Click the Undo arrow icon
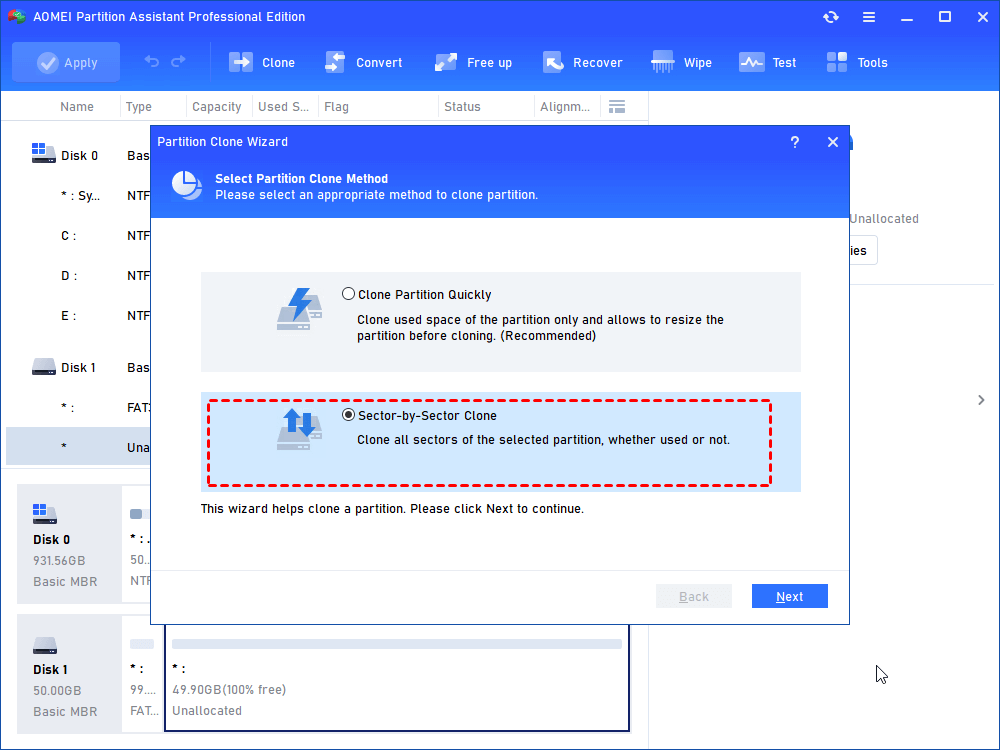This screenshot has height=750, width=1000. pos(151,61)
